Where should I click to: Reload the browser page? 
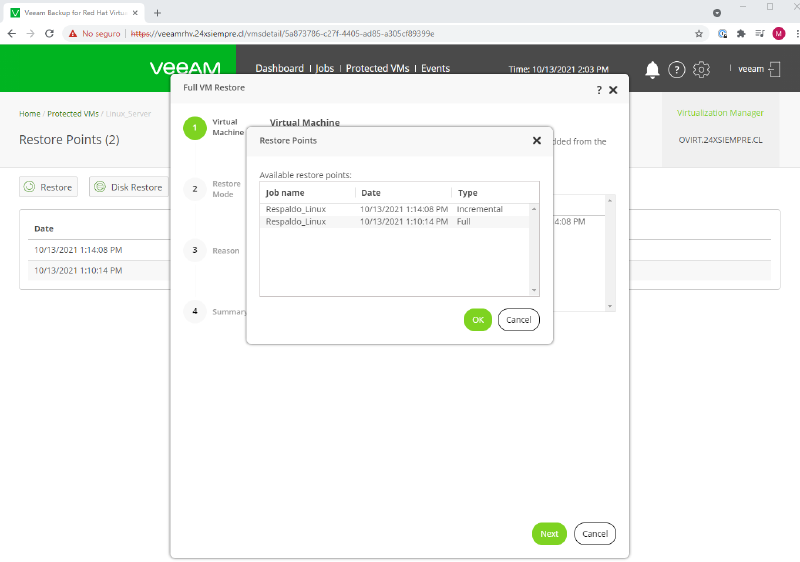pos(49,34)
